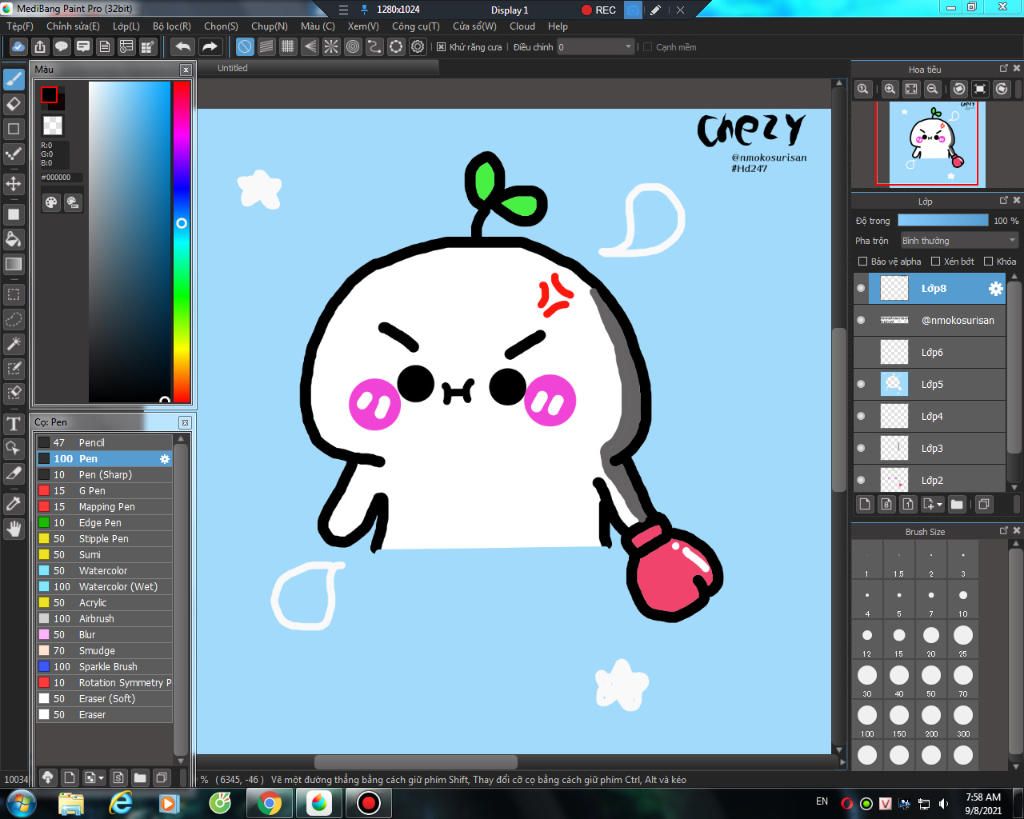The image size is (1024, 819).
Task: Hide the Lớp3 layer
Action: tap(861, 448)
